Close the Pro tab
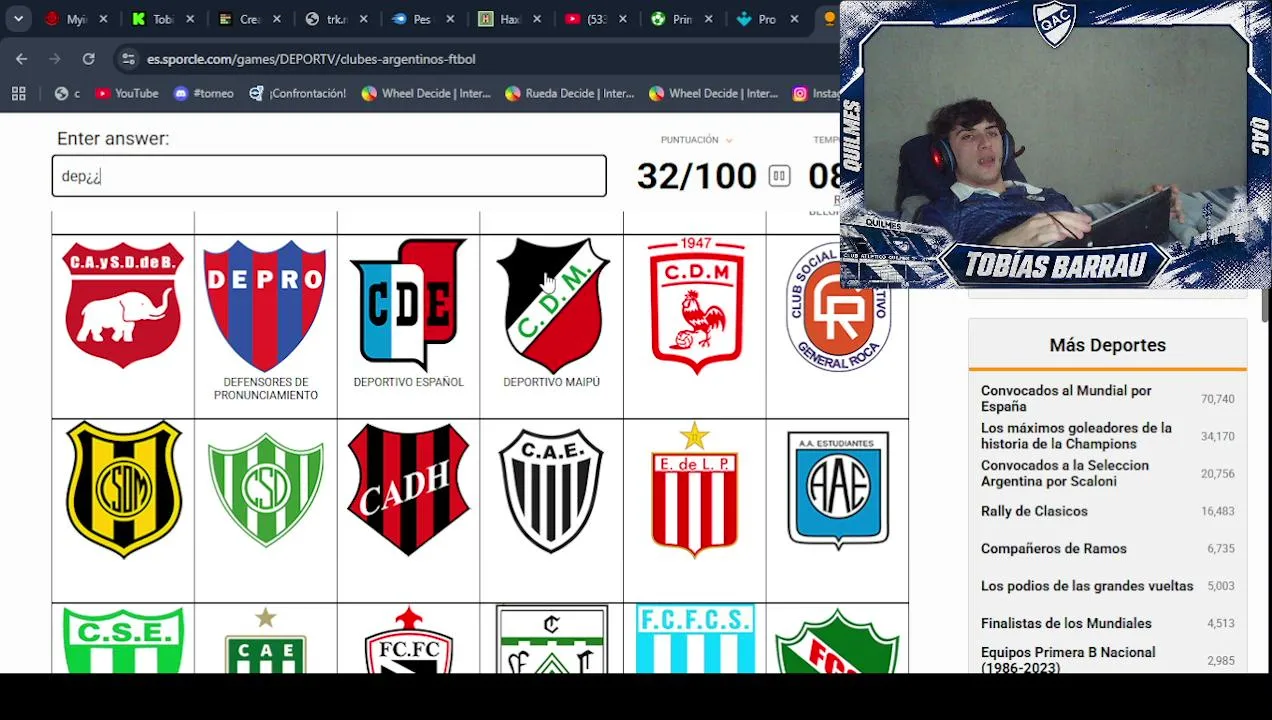 (x=794, y=19)
